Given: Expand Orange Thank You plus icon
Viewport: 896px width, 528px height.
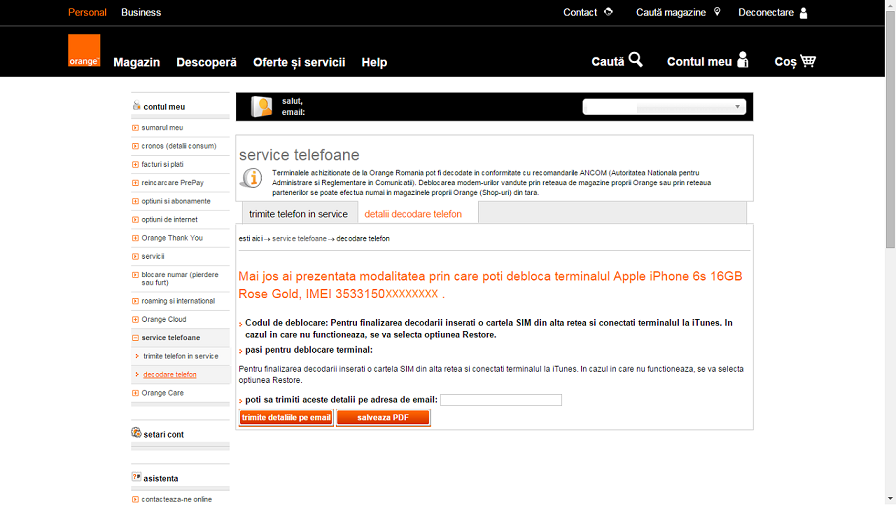Looking at the screenshot, I should pyautogui.click(x=135, y=238).
